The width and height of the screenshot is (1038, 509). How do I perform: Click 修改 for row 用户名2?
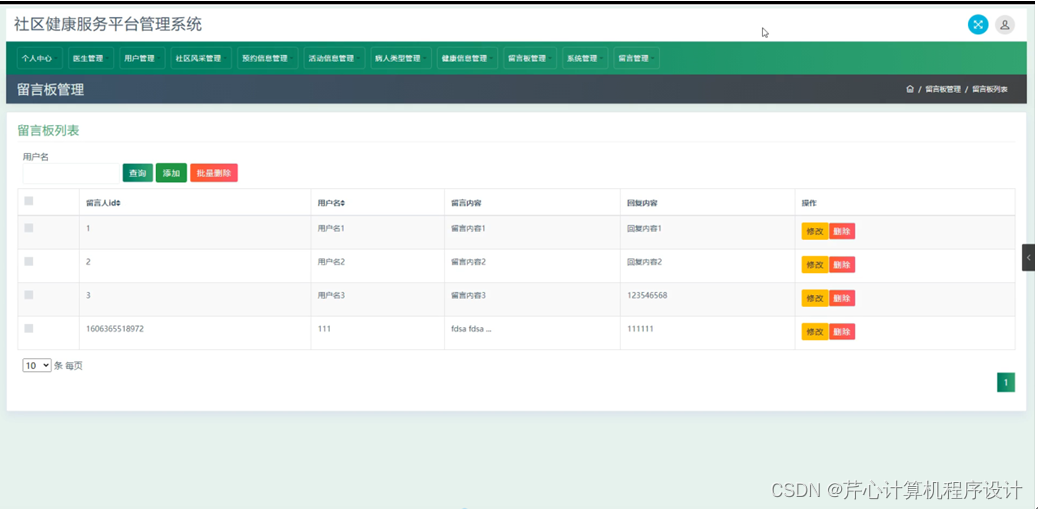(x=815, y=265)
